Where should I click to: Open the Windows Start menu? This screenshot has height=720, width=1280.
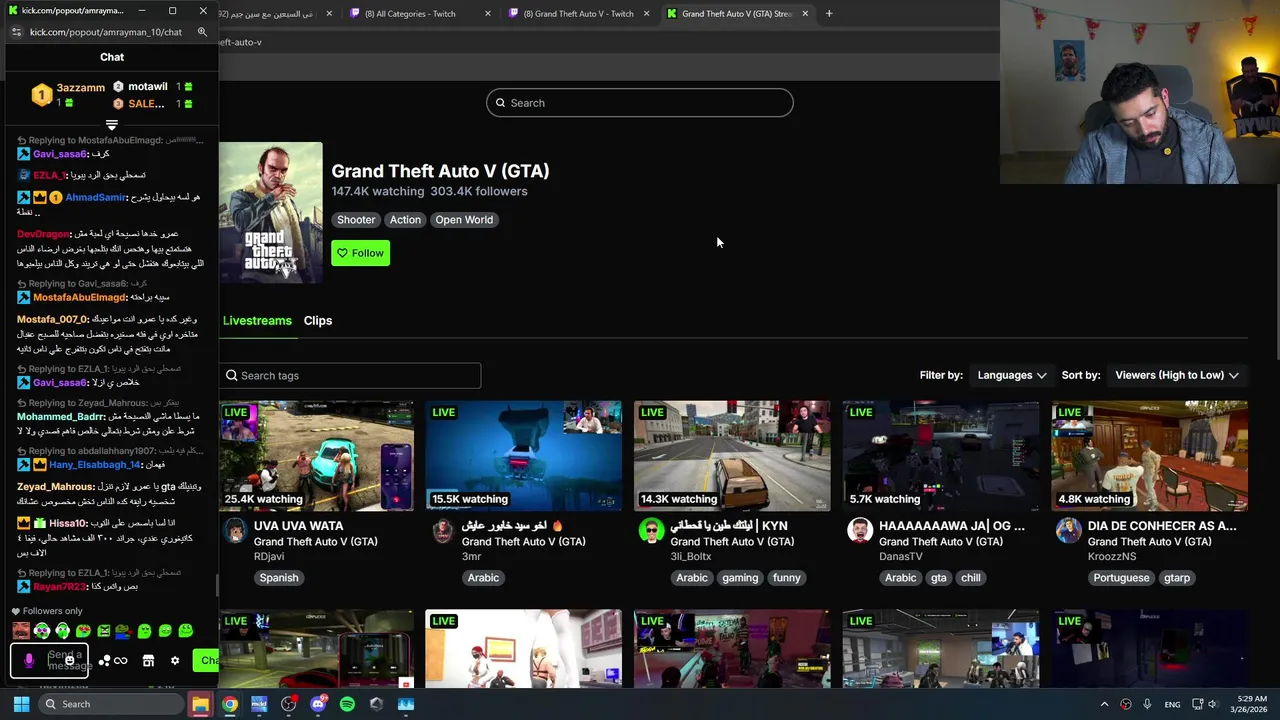(21, 704)
